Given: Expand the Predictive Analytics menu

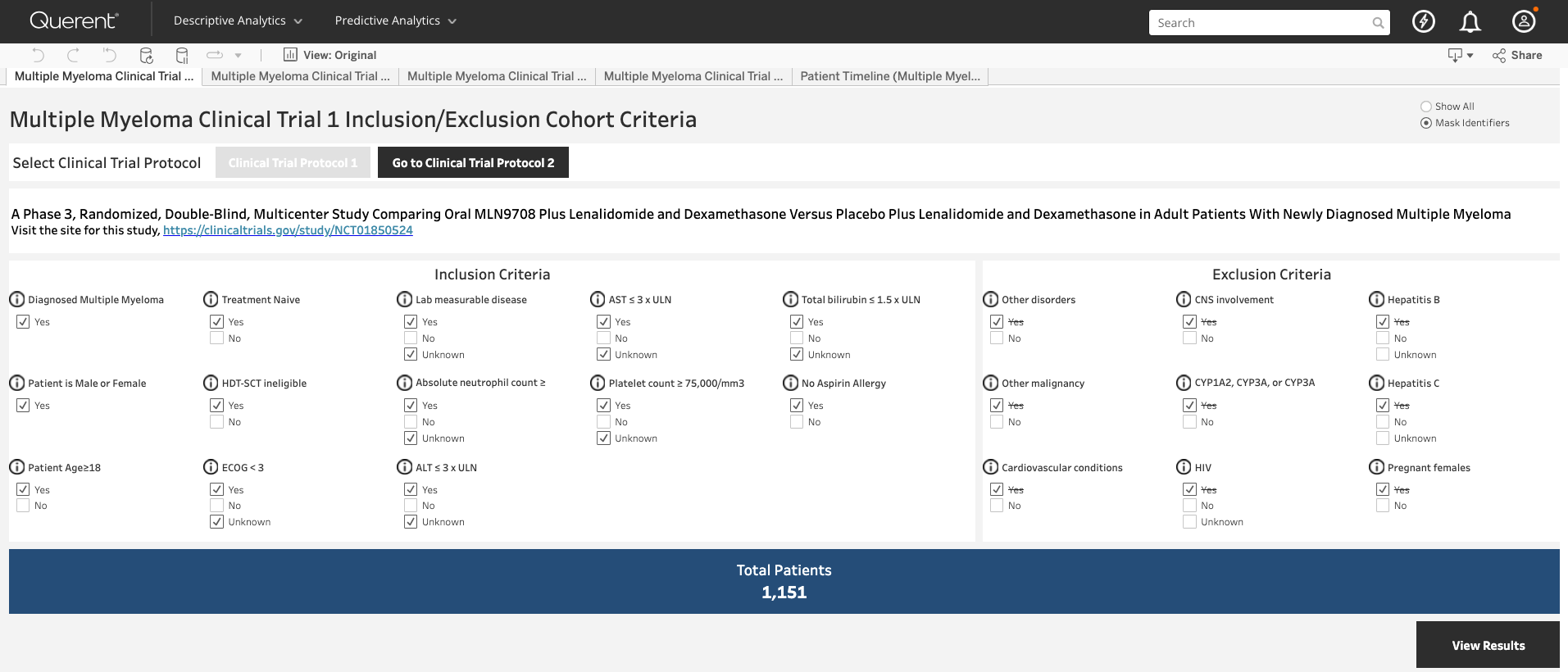Looking at the screenshot, I should pos(396,20).
